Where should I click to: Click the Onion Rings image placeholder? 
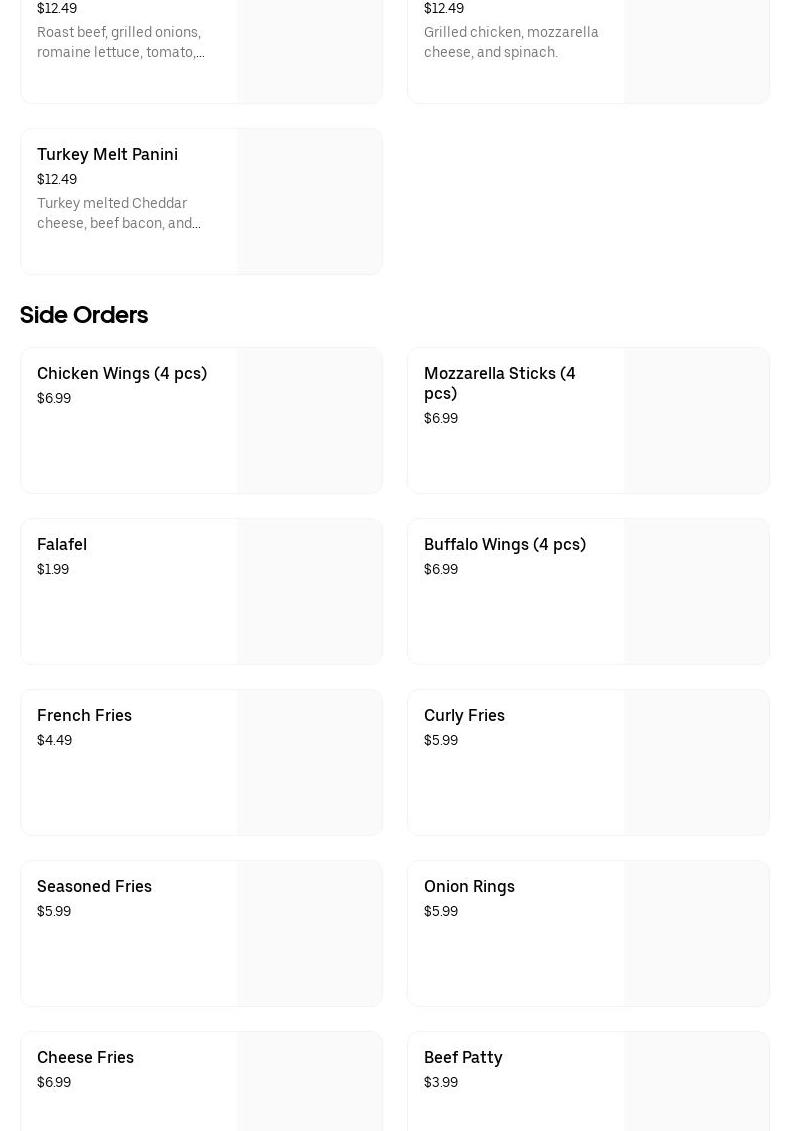[696, 933]
